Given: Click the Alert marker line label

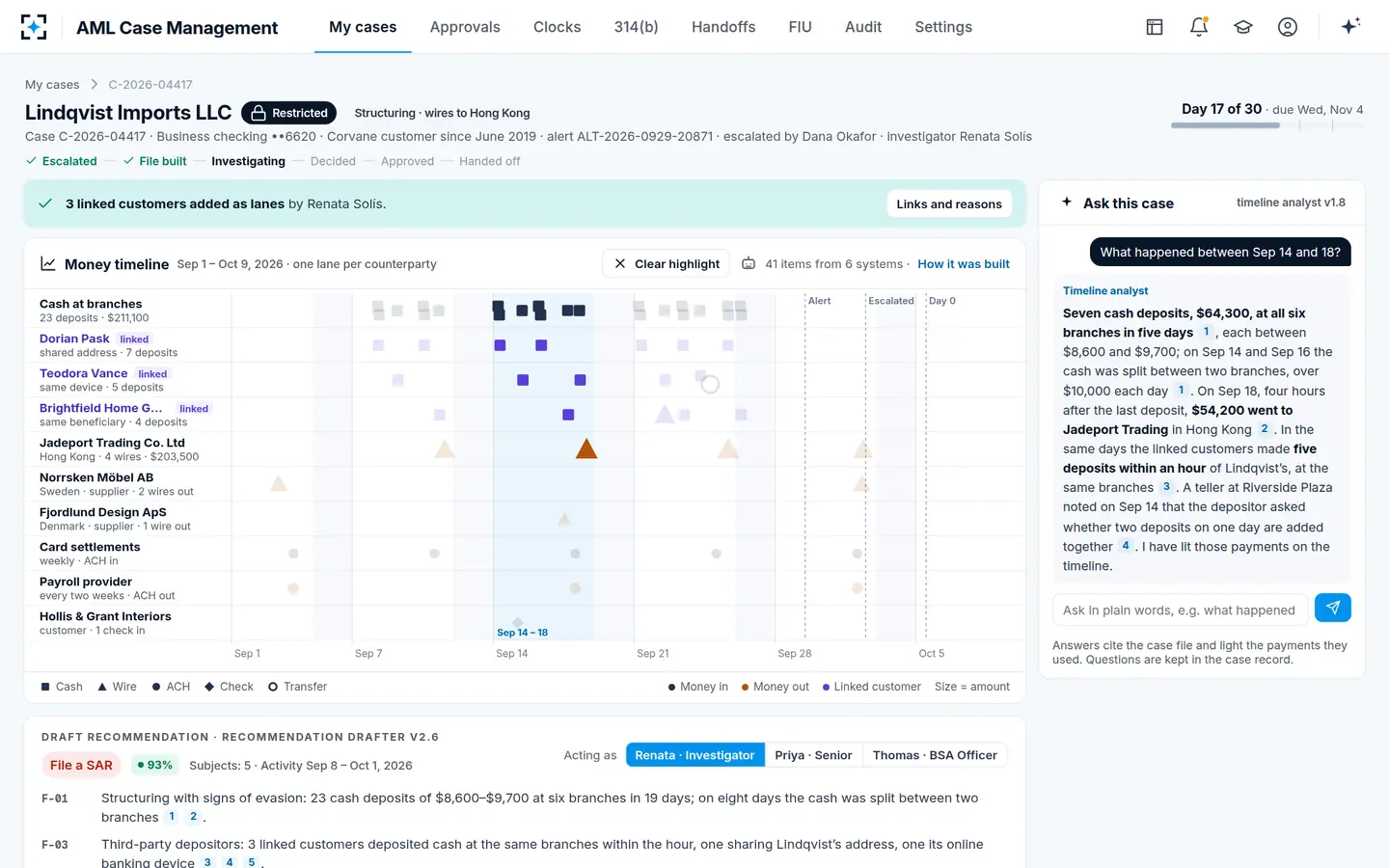Looking at the screenshot, I should 819,301.
